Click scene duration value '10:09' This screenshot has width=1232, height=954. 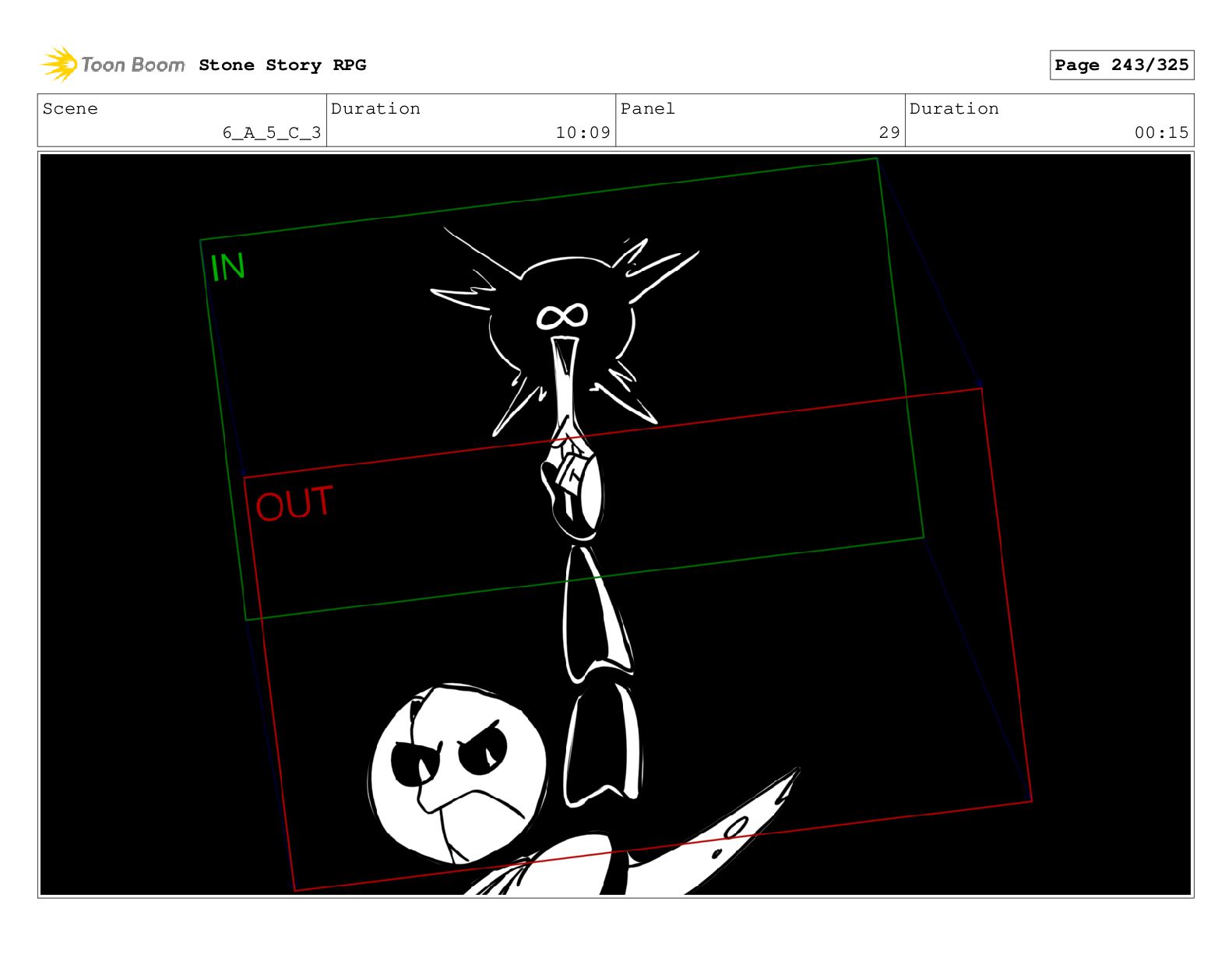[583, 133]
